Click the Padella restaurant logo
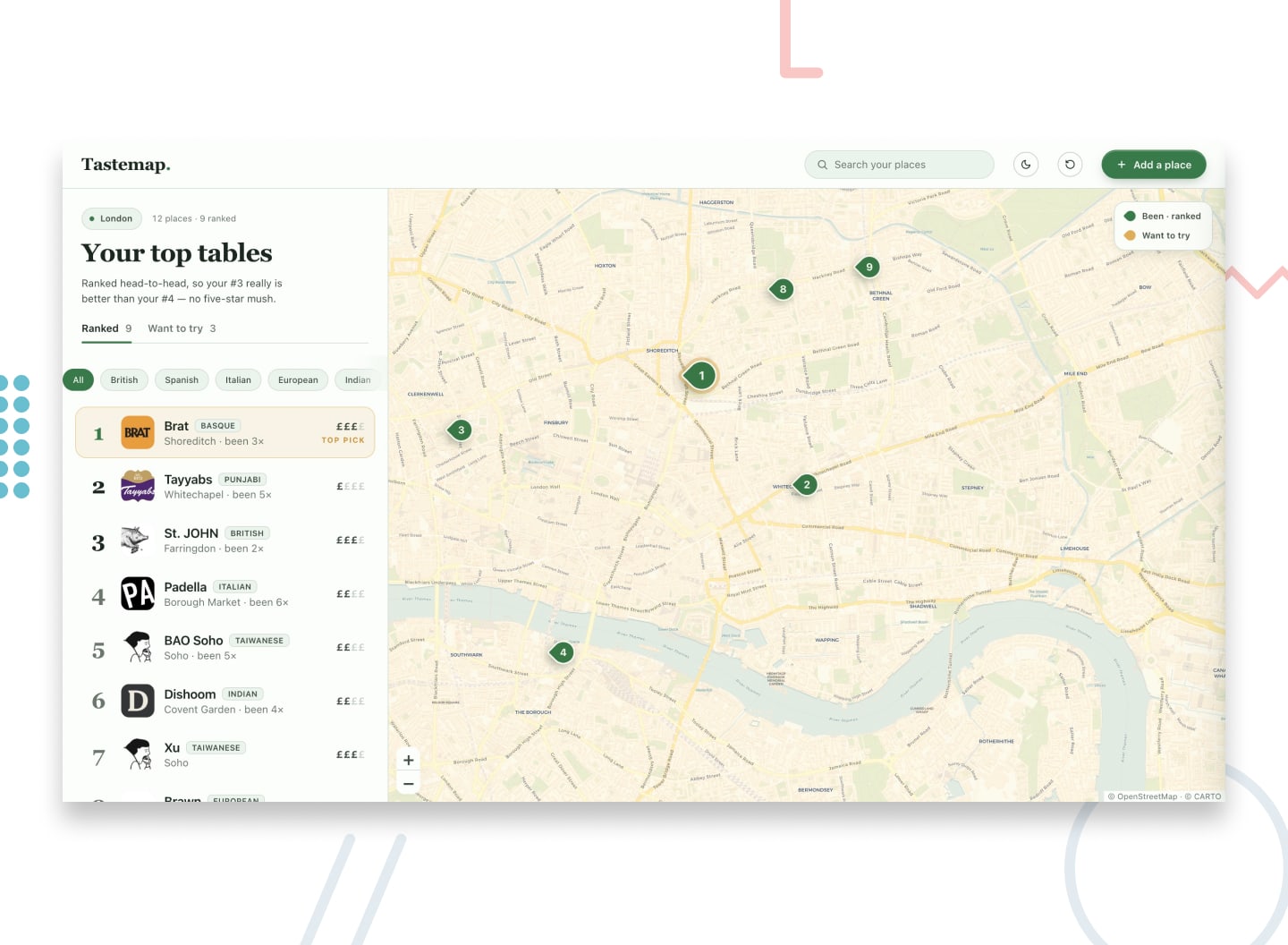1288x945 pixels. click(138, 594)
